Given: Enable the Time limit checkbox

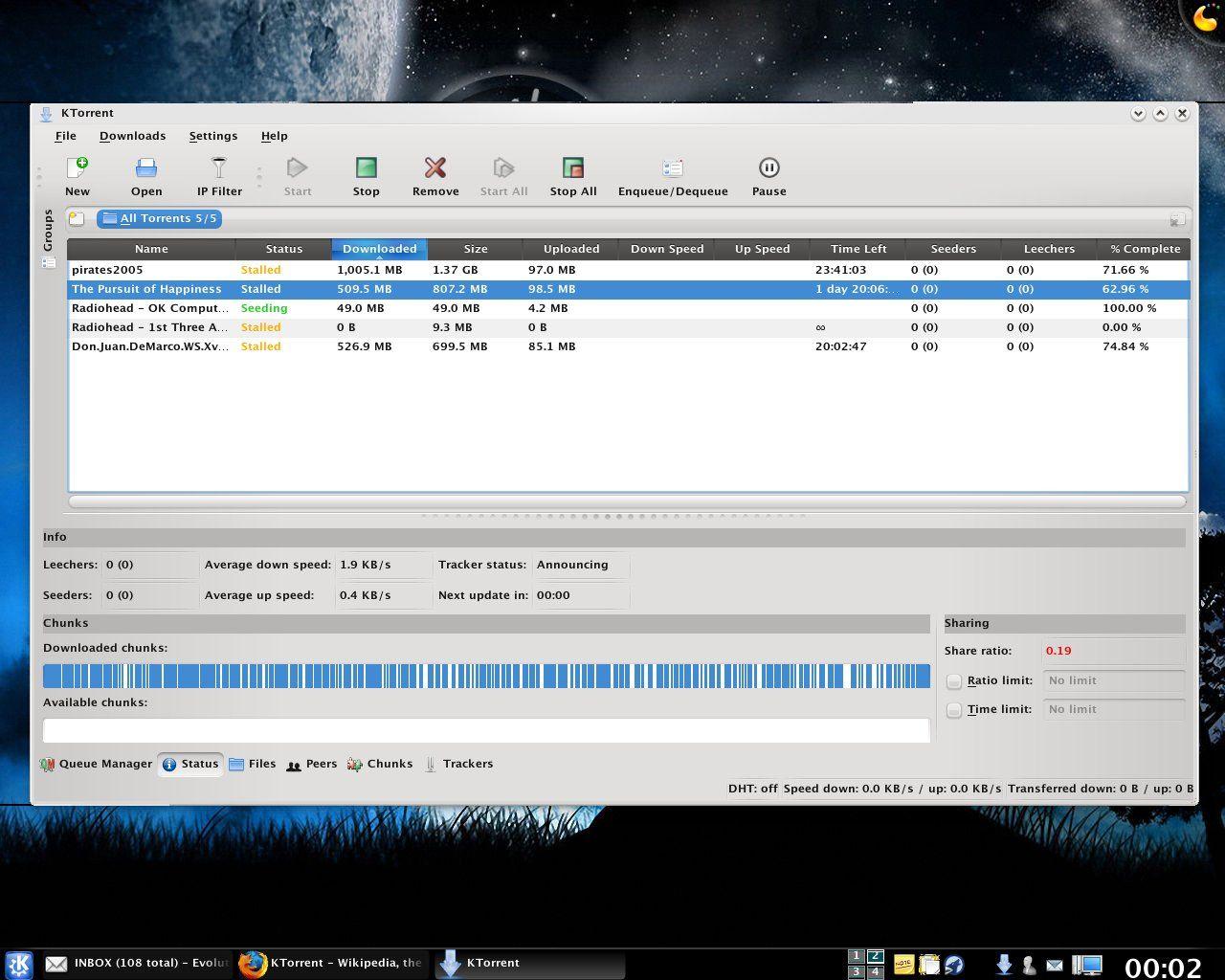Looking at the screenshot, I should [x=954, y=710].
